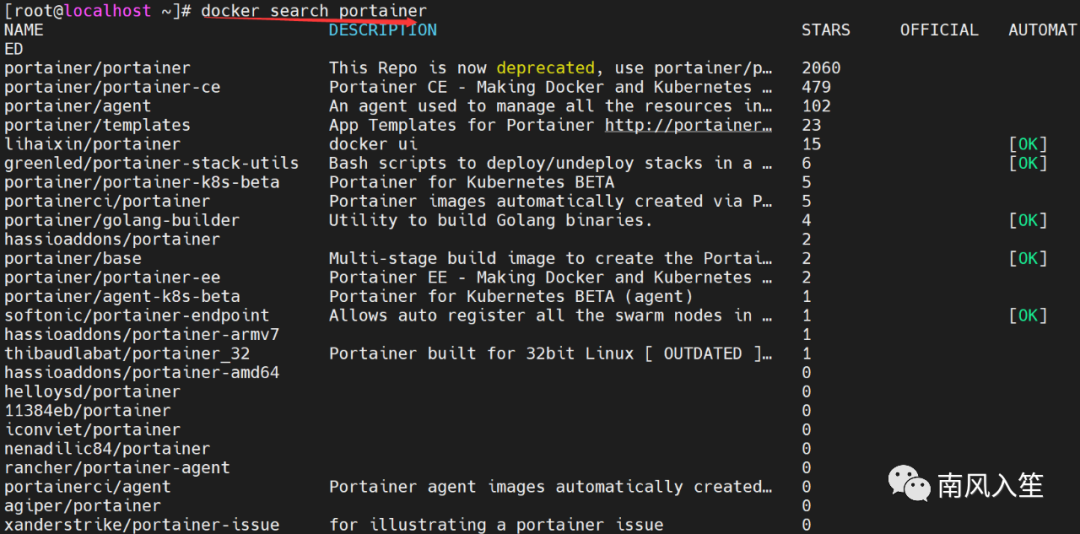This screenshot has height=534, width=1080.
Task: Click 'for illustrating a portainer issue' description
Action: point(496,525)
